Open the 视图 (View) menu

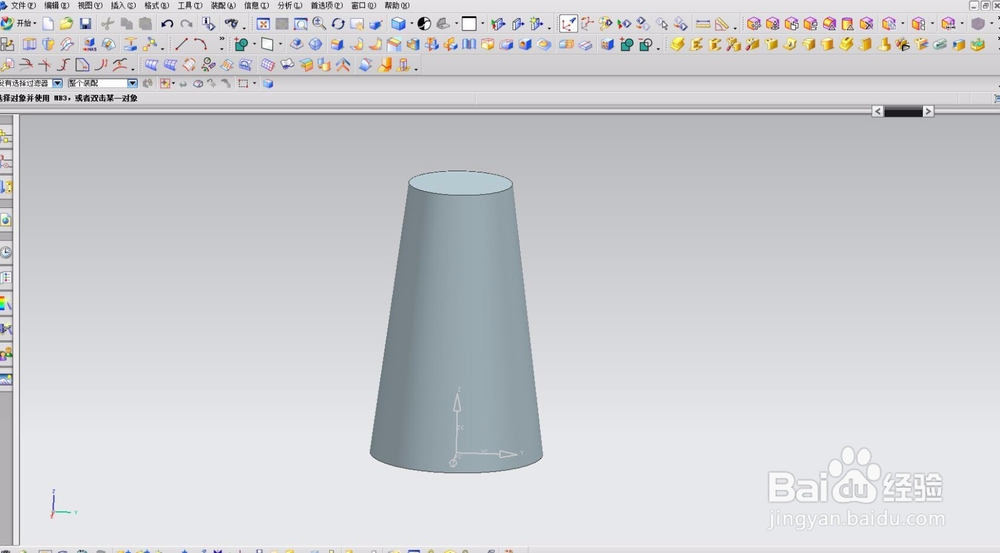[90, 6]
